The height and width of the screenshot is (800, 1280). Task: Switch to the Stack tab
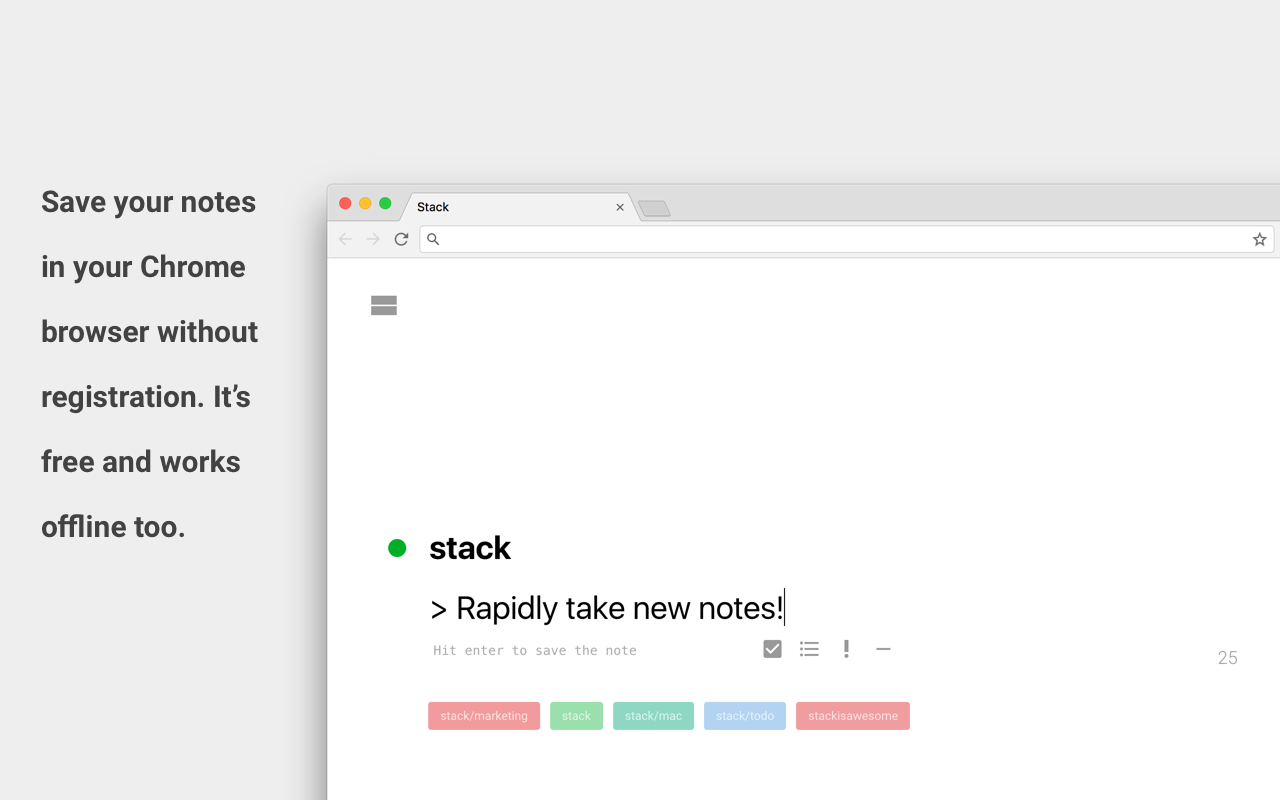[518, 207]
